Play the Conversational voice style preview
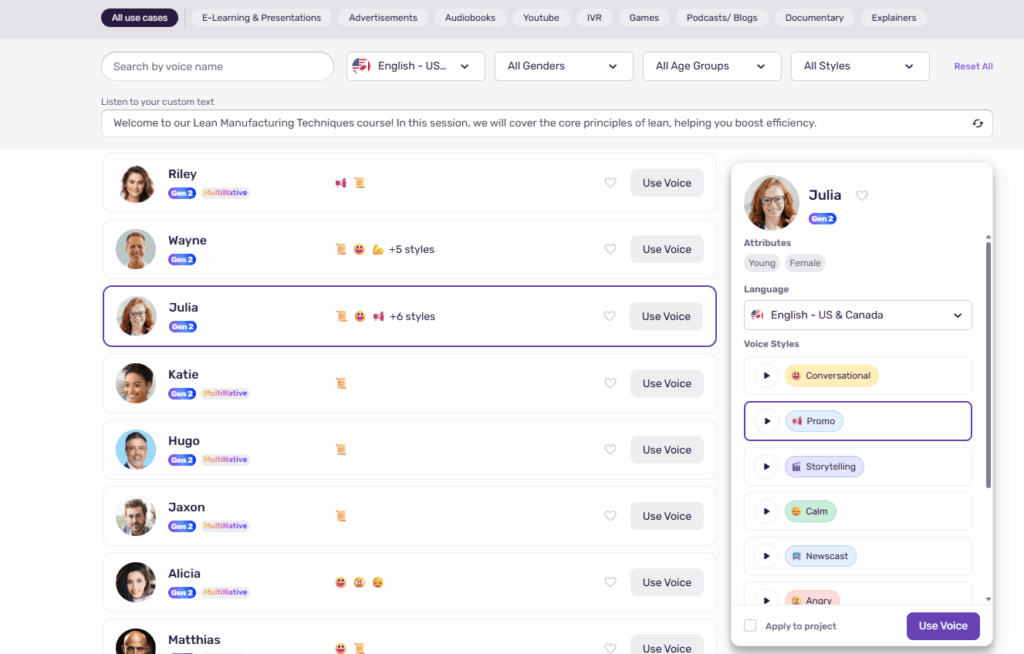Screen dimensions: 1024x654 (x=766, y=376)
